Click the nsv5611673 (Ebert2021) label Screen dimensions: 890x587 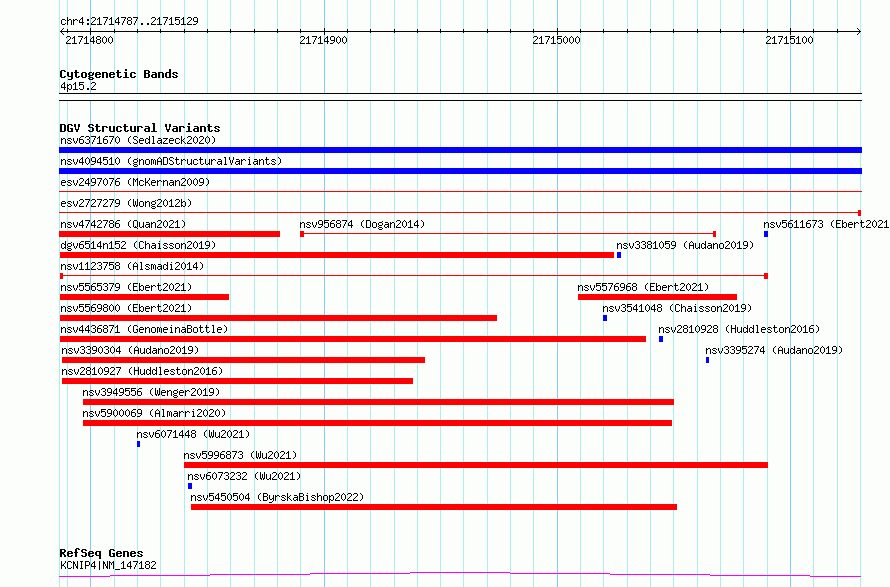tap(826, 224)
